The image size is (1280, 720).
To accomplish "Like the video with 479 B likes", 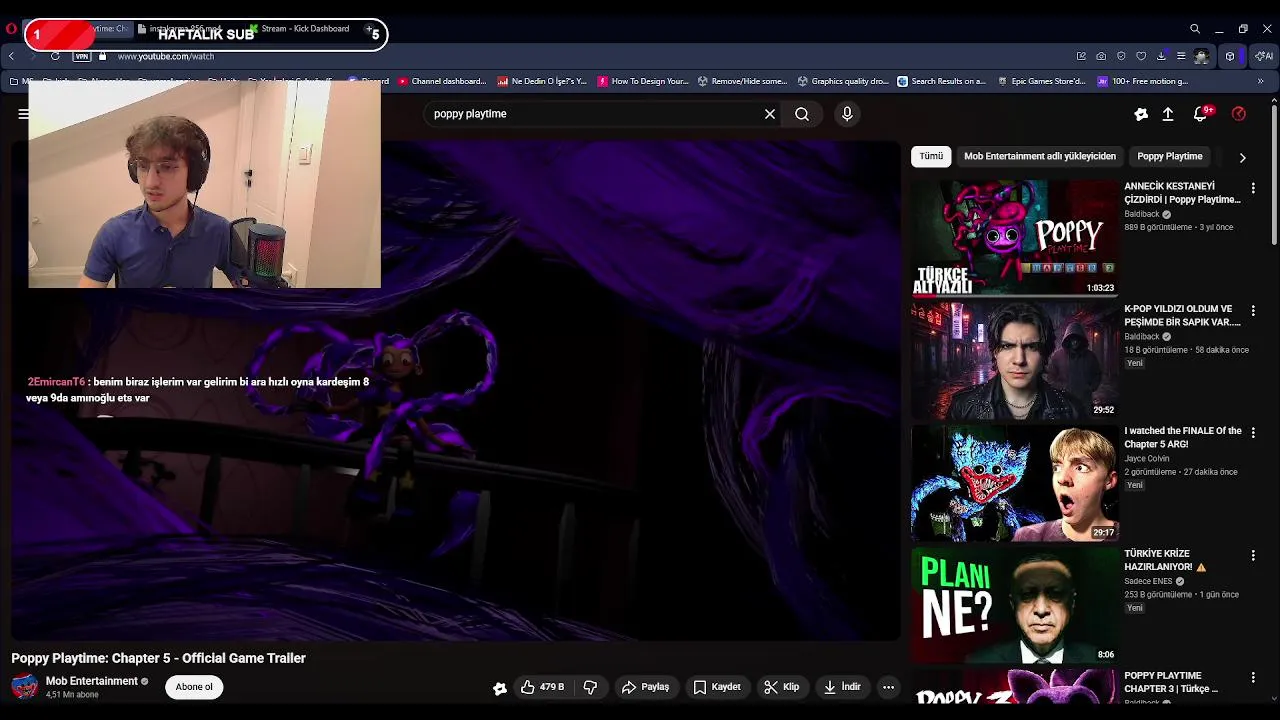I will click(x=542, y=687).
